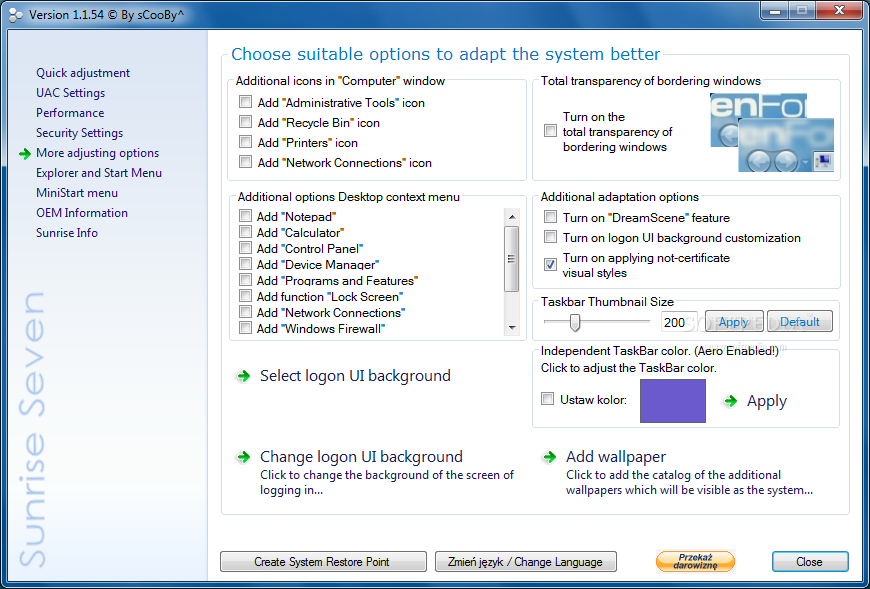Viewport: 870px width, 589px height.
Task: Check Add "Programs and Features"
Action: 245,280
